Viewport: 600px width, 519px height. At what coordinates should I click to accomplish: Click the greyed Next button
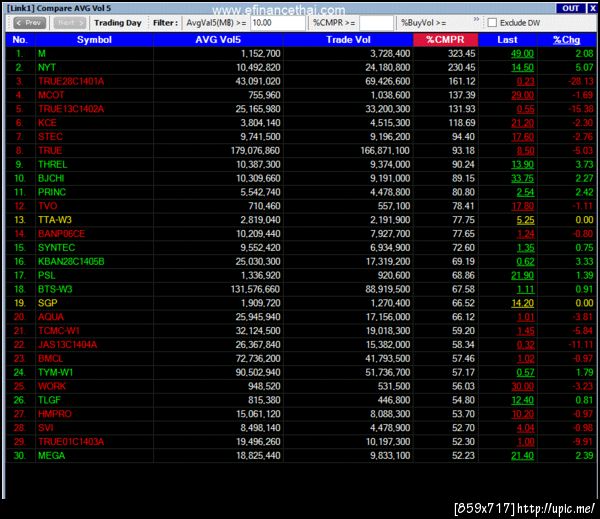[x=70, y=23]
